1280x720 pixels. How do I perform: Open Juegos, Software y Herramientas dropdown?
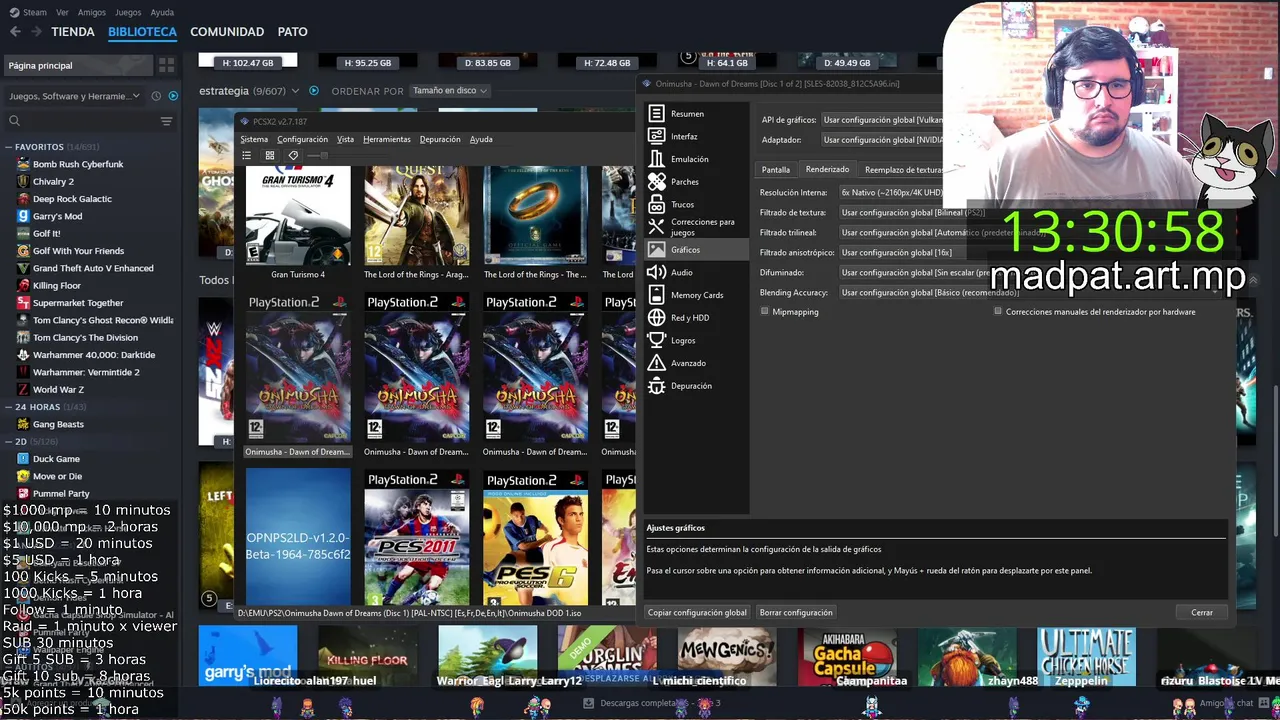pyautogui.click(x=75, y=96)
